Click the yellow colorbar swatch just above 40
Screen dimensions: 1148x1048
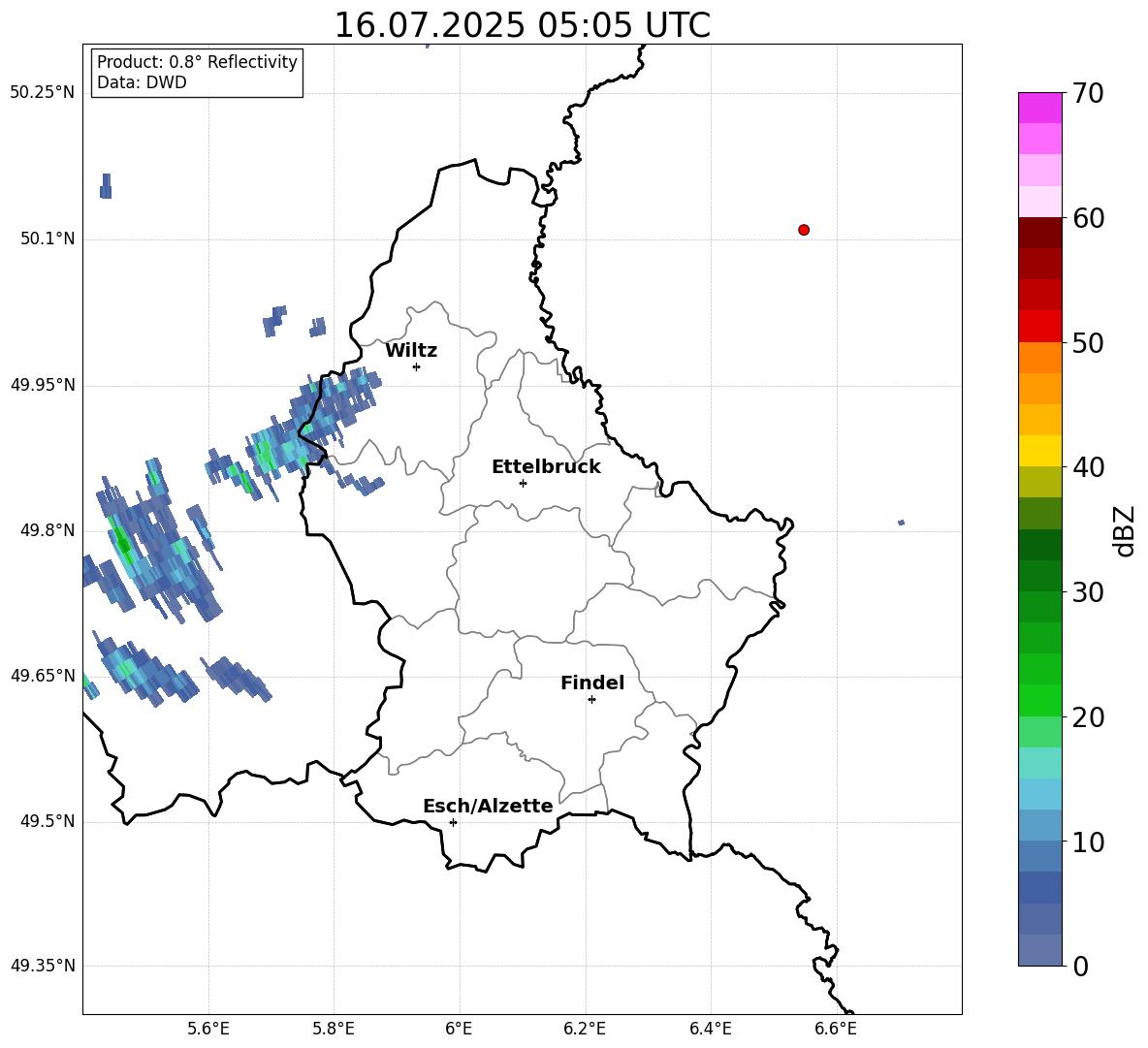click(x=1039, y=451)
